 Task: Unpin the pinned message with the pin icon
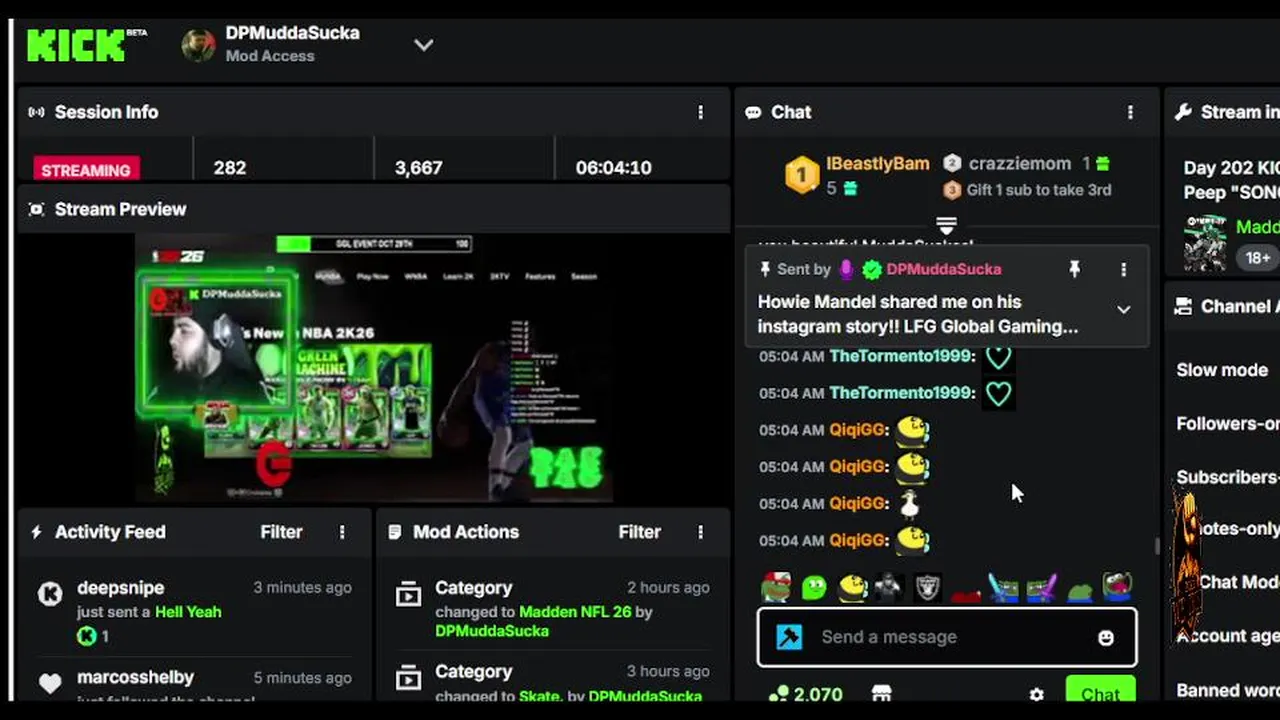1074,269
